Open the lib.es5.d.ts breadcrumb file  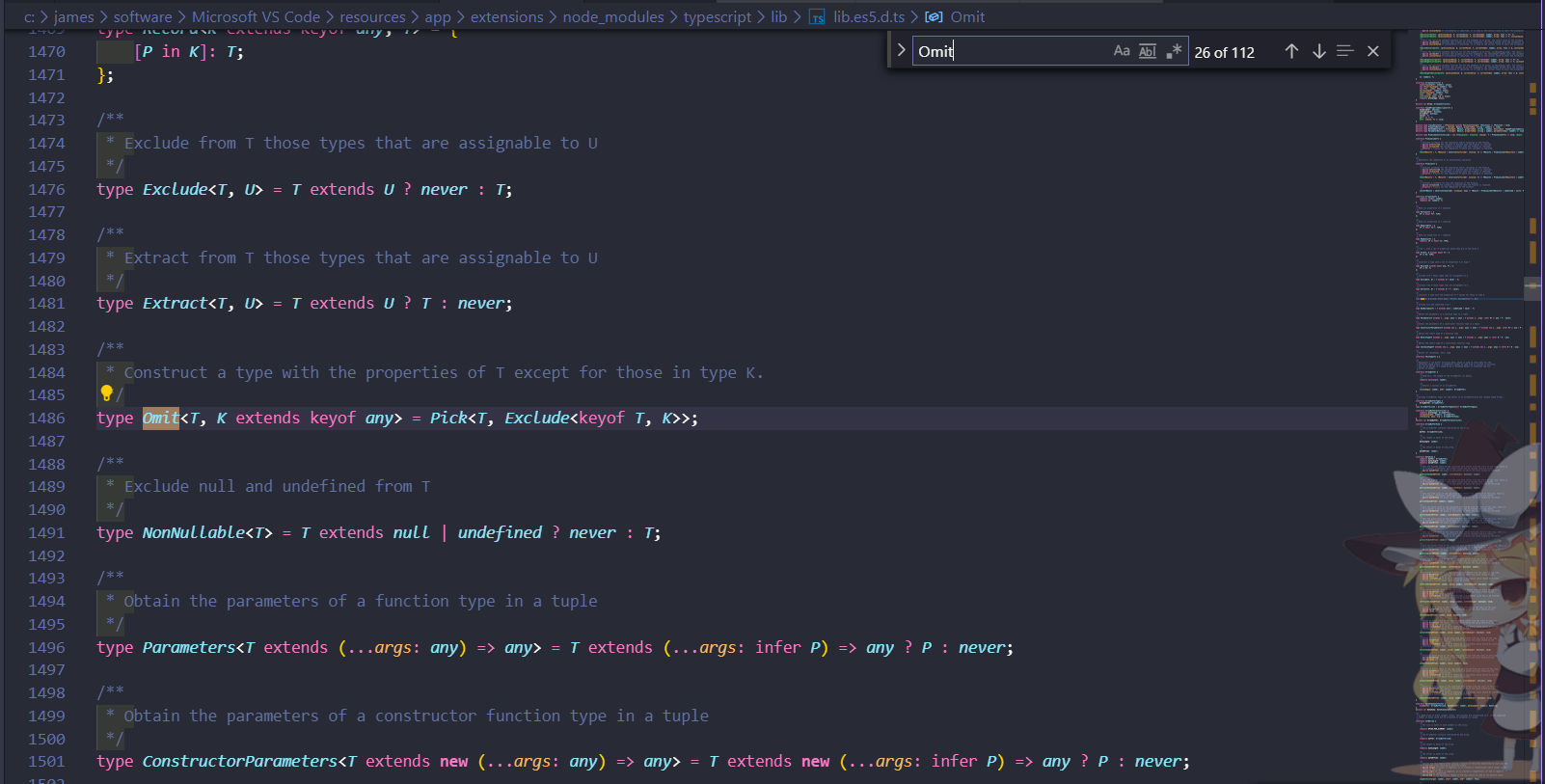tap(869, 16)
